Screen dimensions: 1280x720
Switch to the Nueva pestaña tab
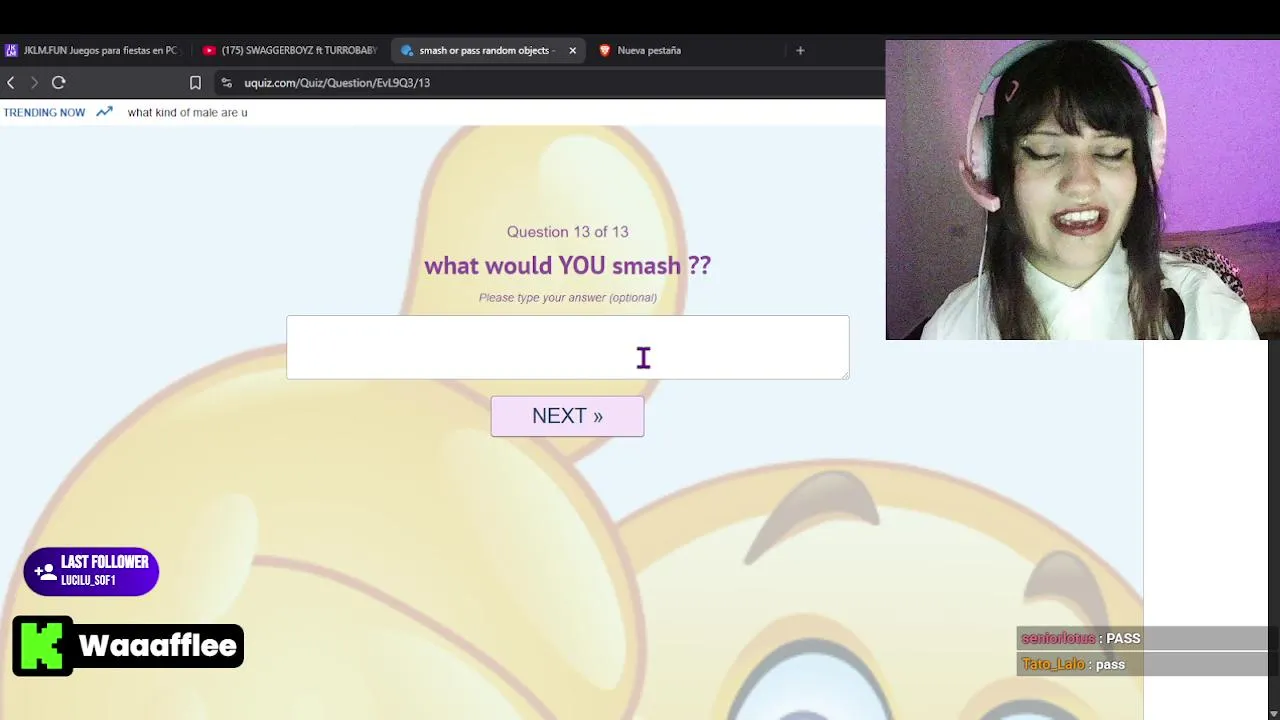[640, 50]
